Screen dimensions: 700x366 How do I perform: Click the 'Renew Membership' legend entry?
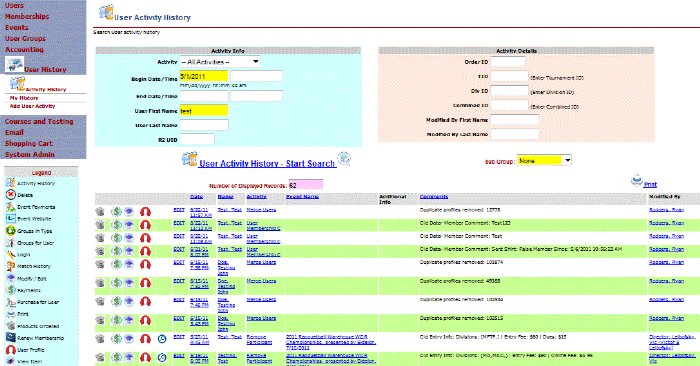pos(35,338)
